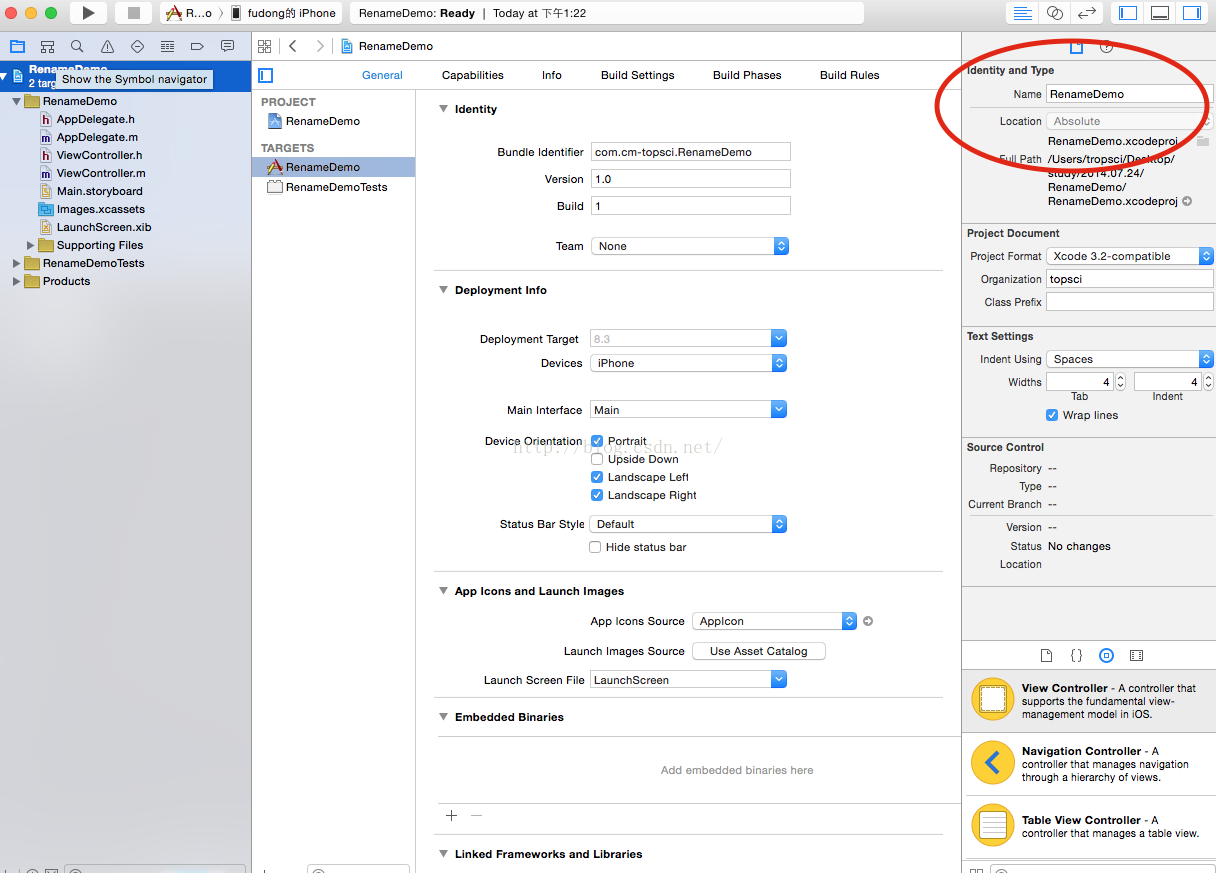Open the Devices dropdown
This screenshot has width=1216, height=873.
click(689, 363)
